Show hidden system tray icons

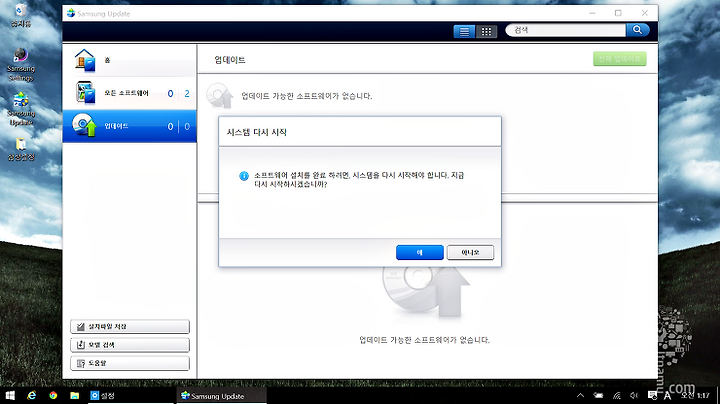tap(580, 395)
